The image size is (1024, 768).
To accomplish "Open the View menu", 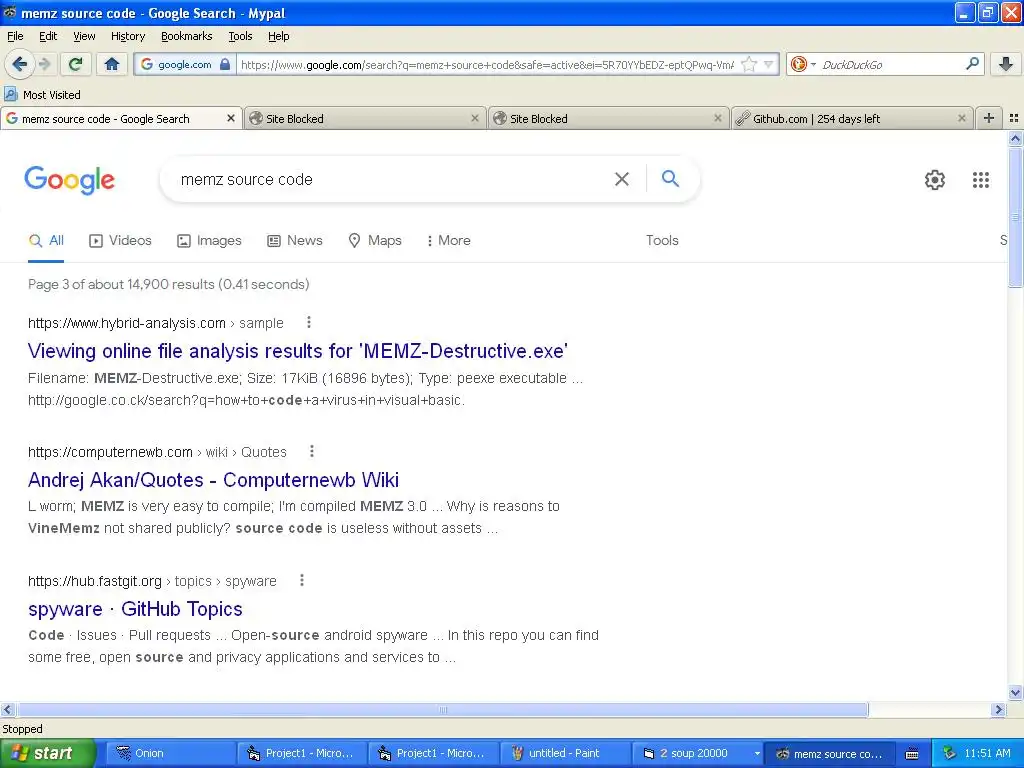I will coord(84,36).
